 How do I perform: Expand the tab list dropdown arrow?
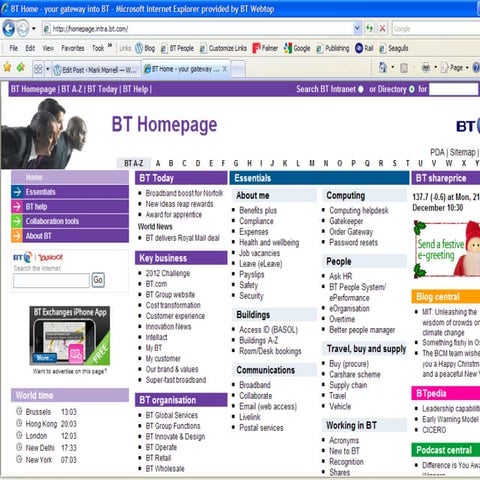(47, 69)
